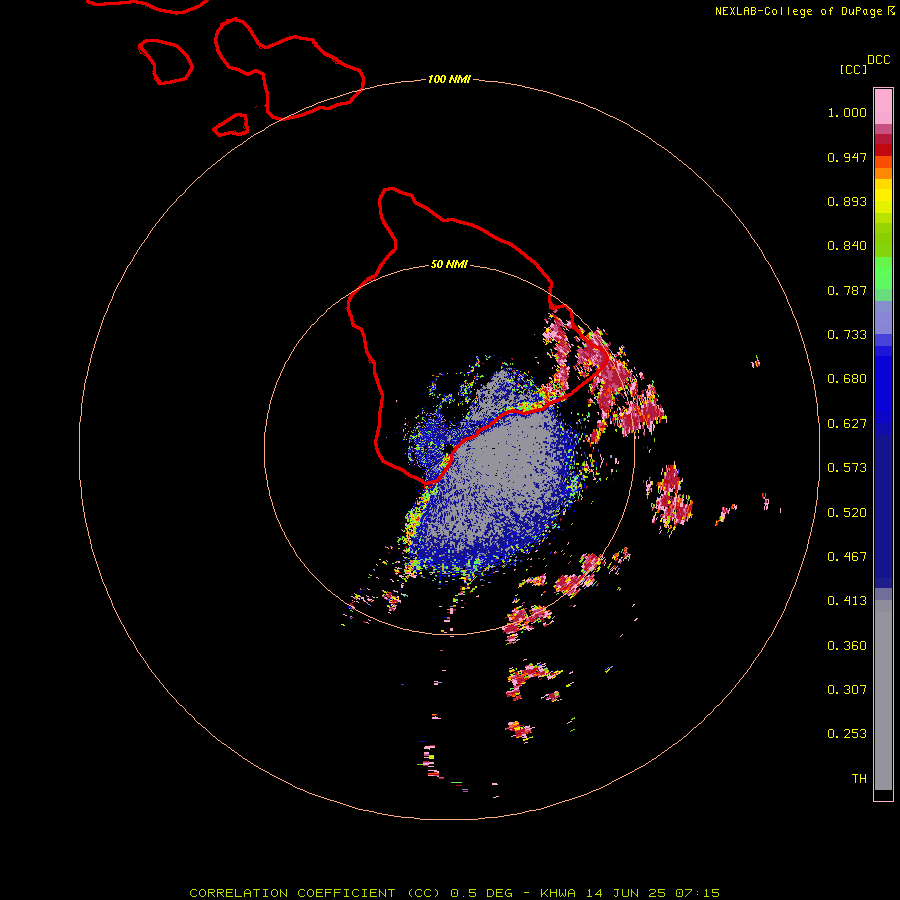Select the 0.627 scale value

847,424
